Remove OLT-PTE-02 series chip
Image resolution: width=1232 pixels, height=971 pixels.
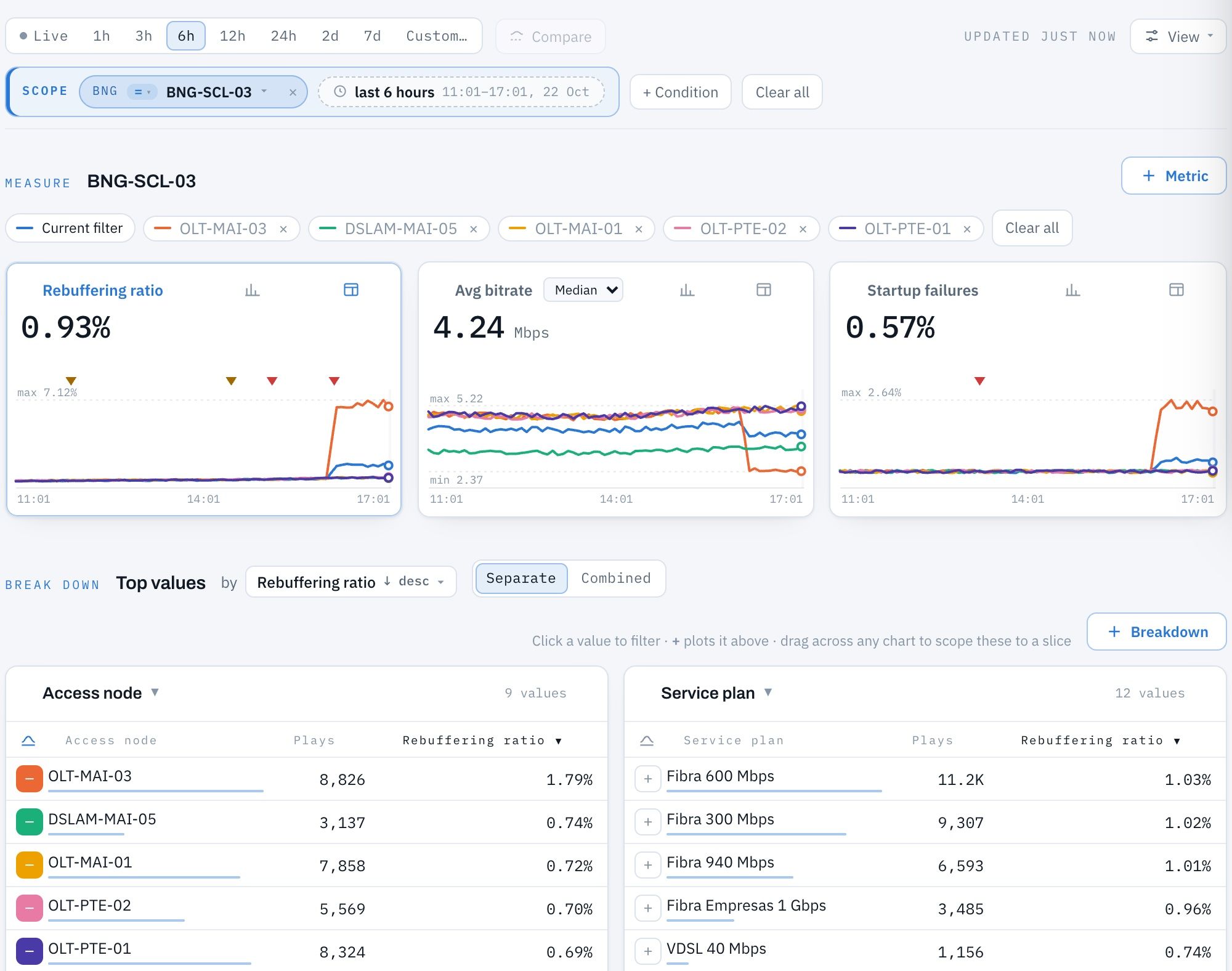click(x=803, y=229)
